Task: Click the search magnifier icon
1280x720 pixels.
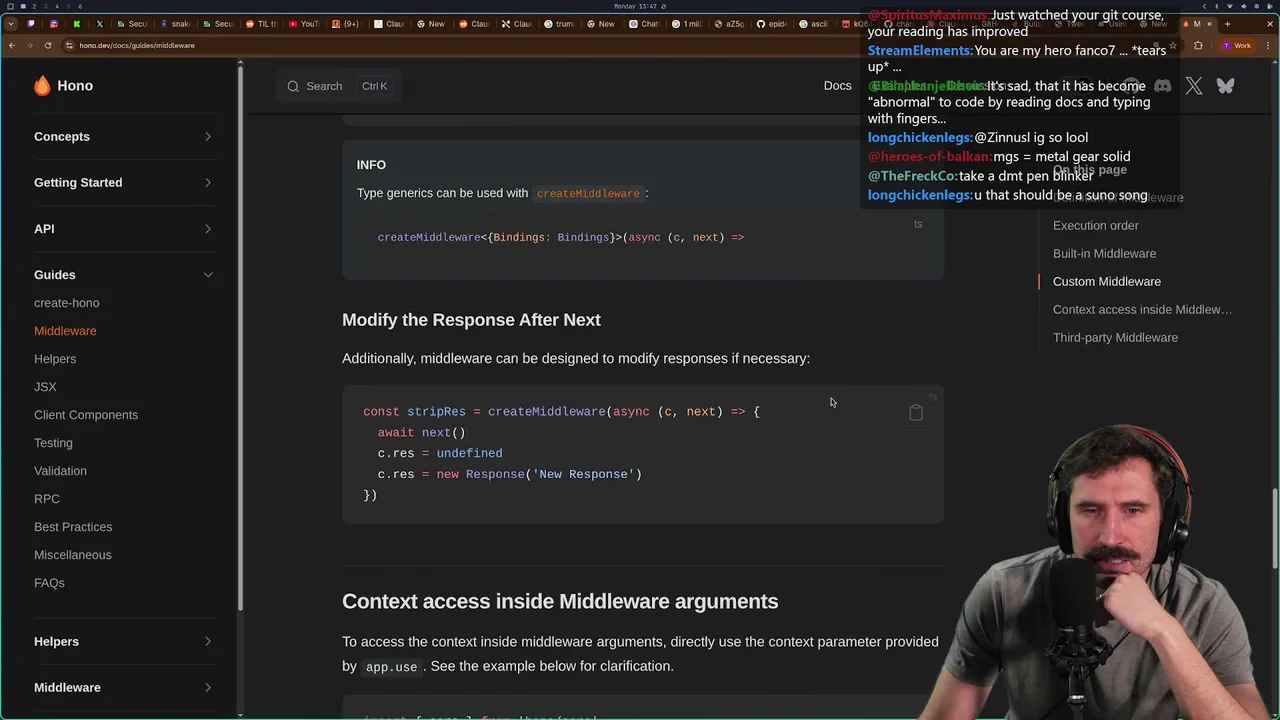Action: [x=293, y=86]
